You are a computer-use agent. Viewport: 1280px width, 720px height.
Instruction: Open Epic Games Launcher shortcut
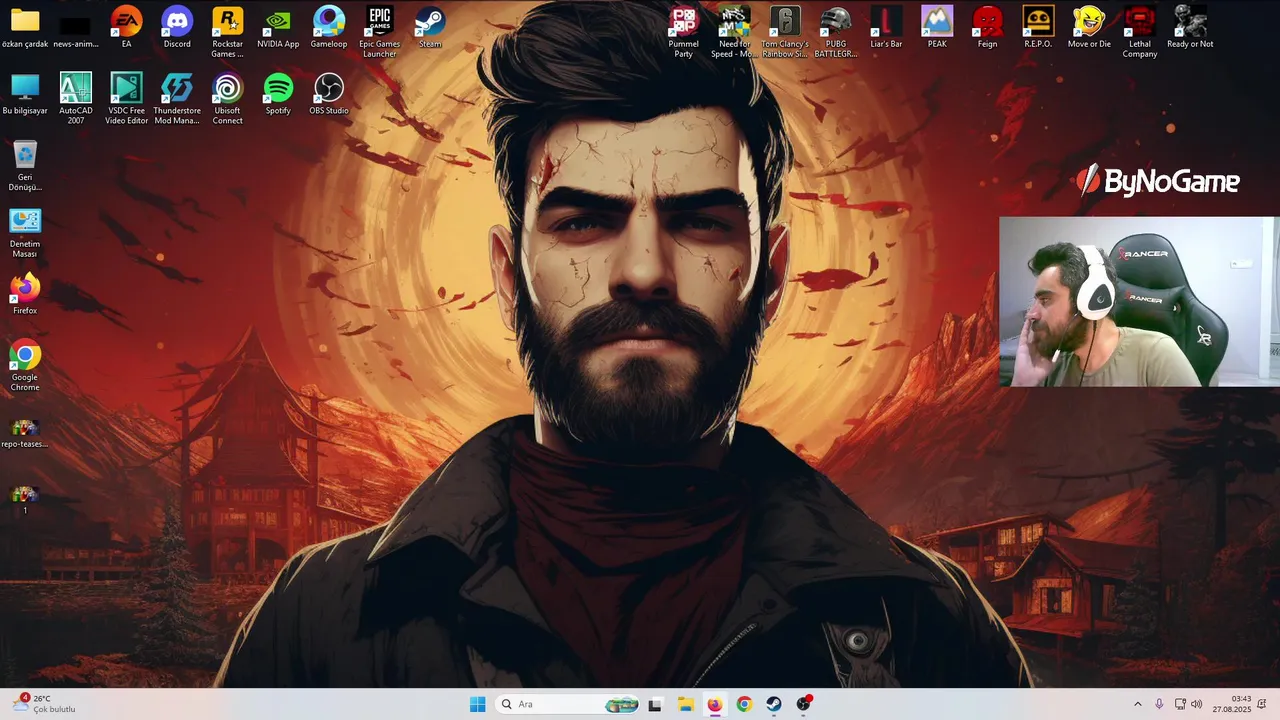pyautogui.click(x=379, y=33)
